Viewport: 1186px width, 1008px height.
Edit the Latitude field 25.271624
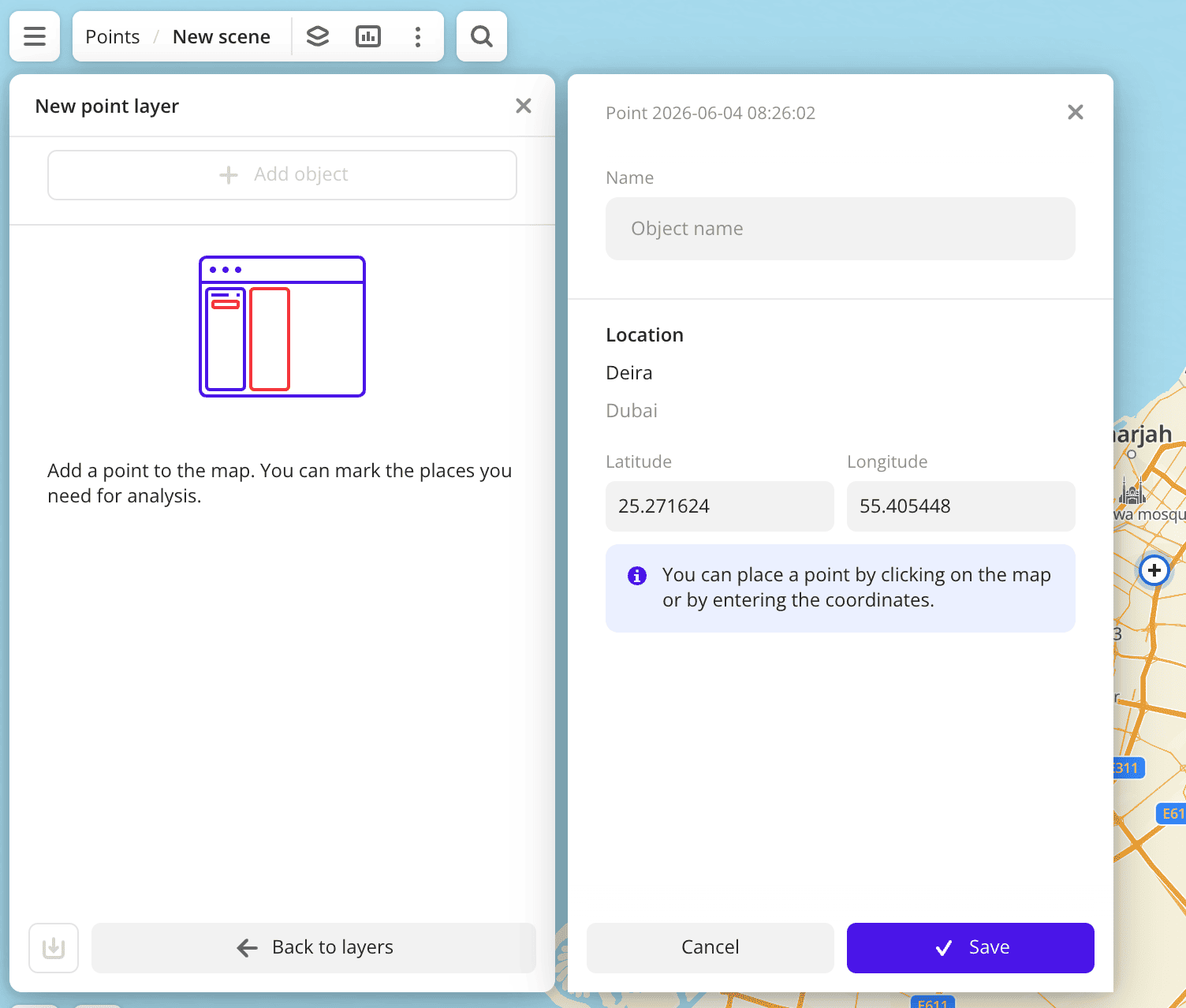(720, 506)
